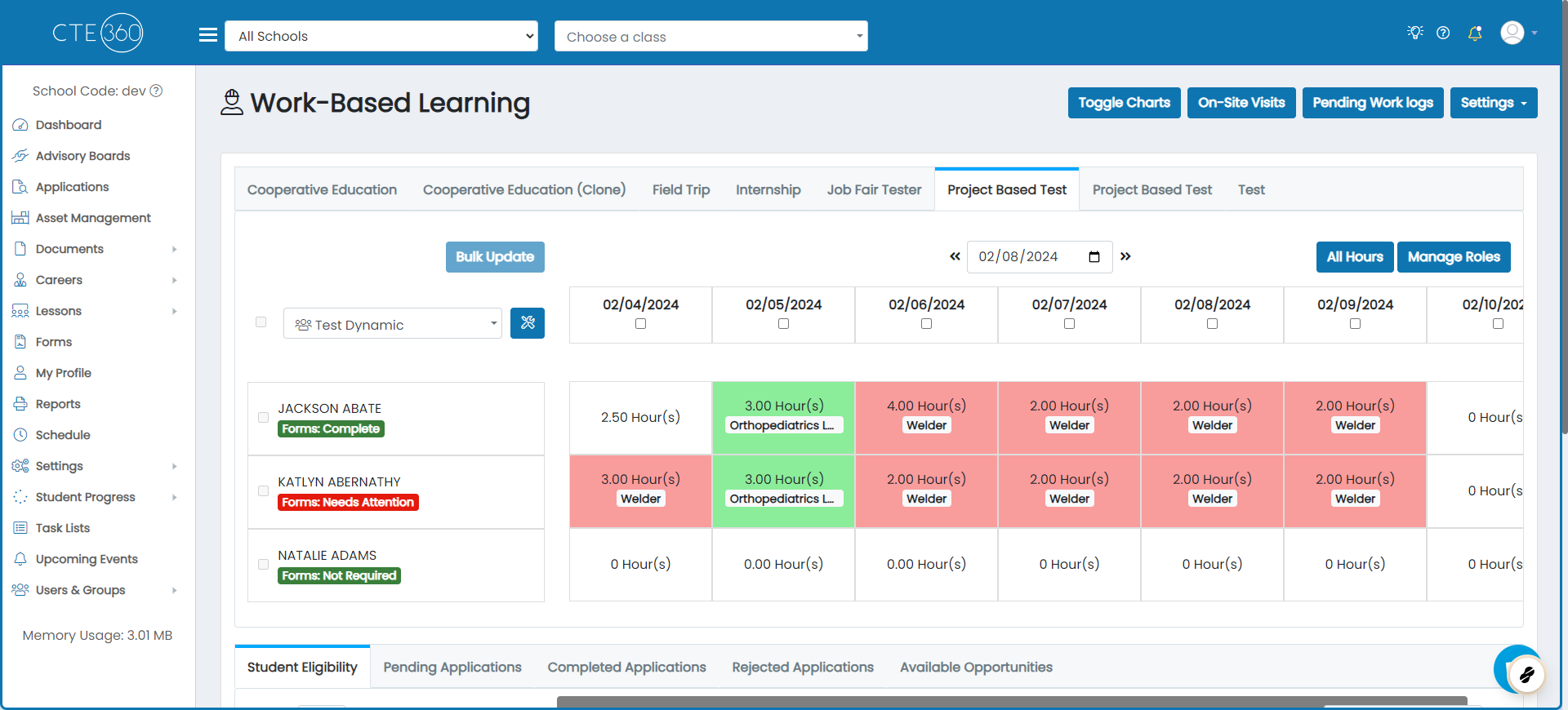Open the All Schools dropdown
Image resolution: width=1568 pixels, height=710 pixels.
click(381, 36)
